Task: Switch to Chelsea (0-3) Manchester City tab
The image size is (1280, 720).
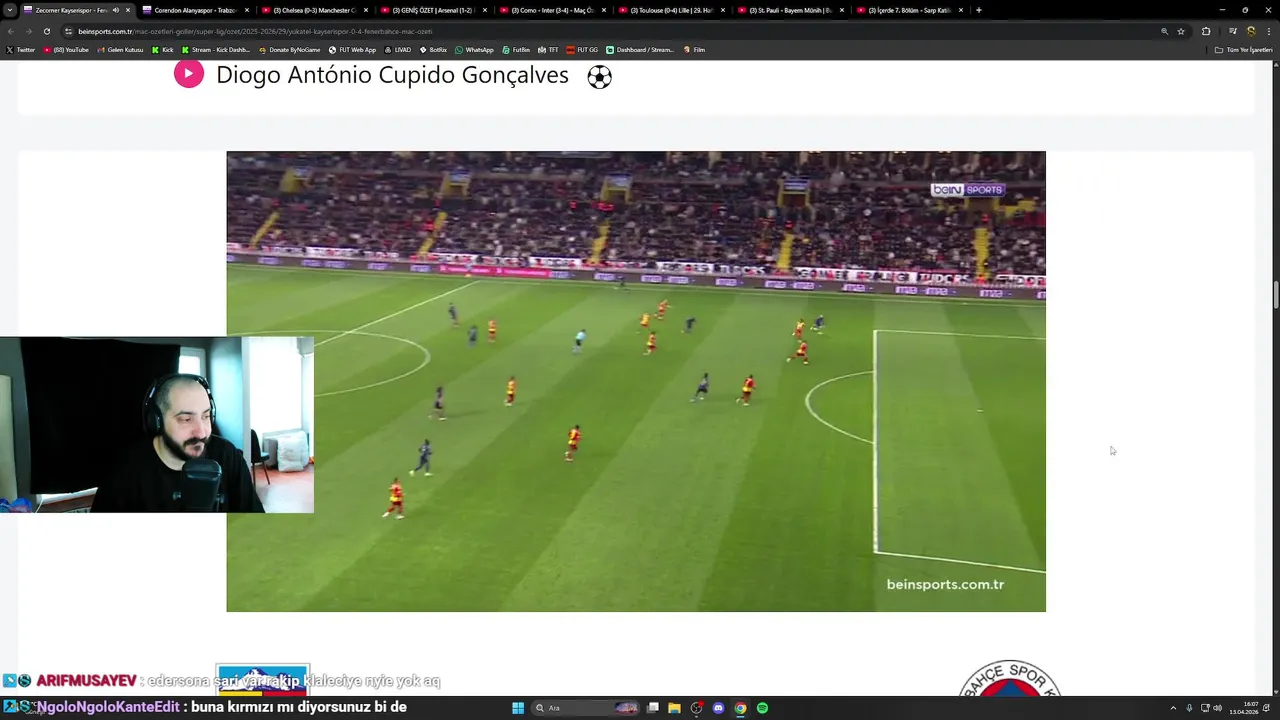Action: pyautogui.click(x=314, y=10)
